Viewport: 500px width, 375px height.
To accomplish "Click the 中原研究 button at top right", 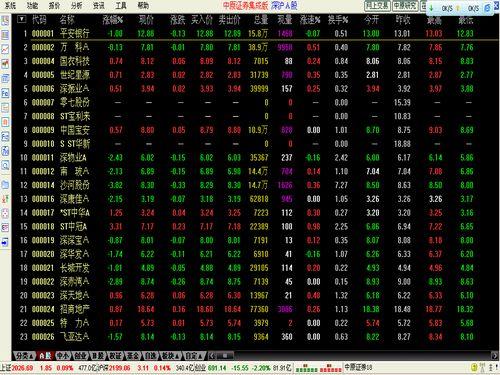I will pos(405,6).
